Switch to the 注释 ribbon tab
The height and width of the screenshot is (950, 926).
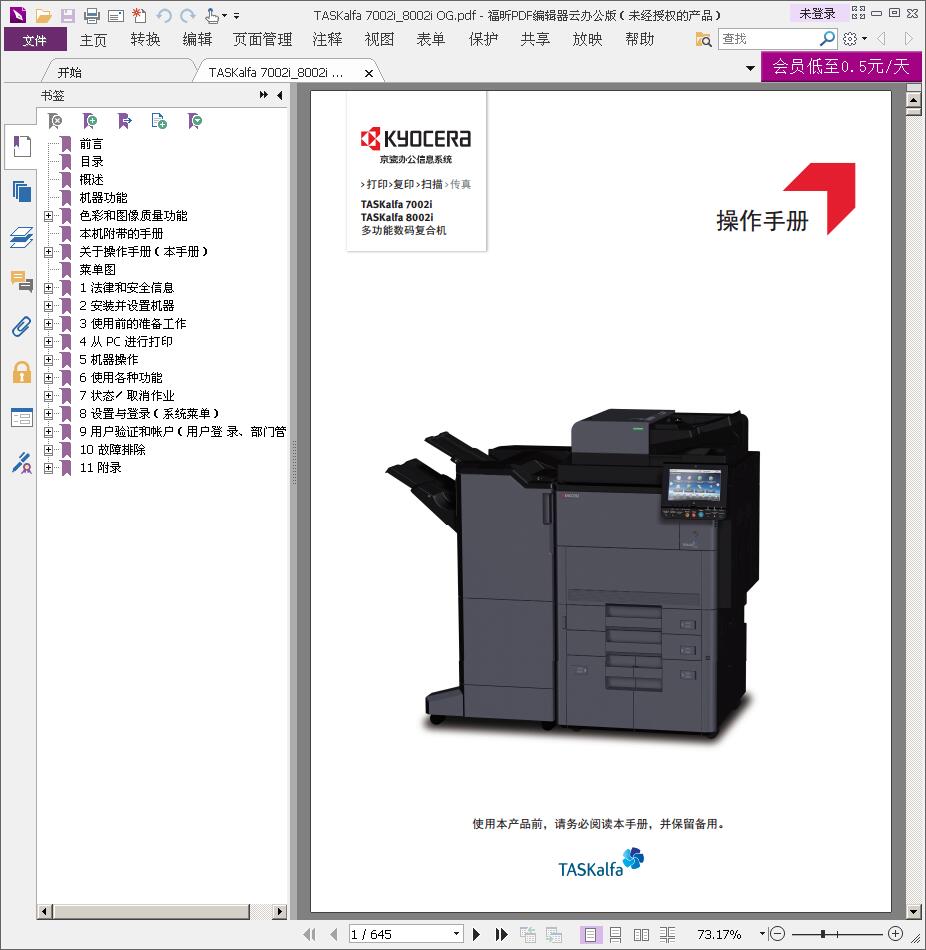tap(327, 40)
